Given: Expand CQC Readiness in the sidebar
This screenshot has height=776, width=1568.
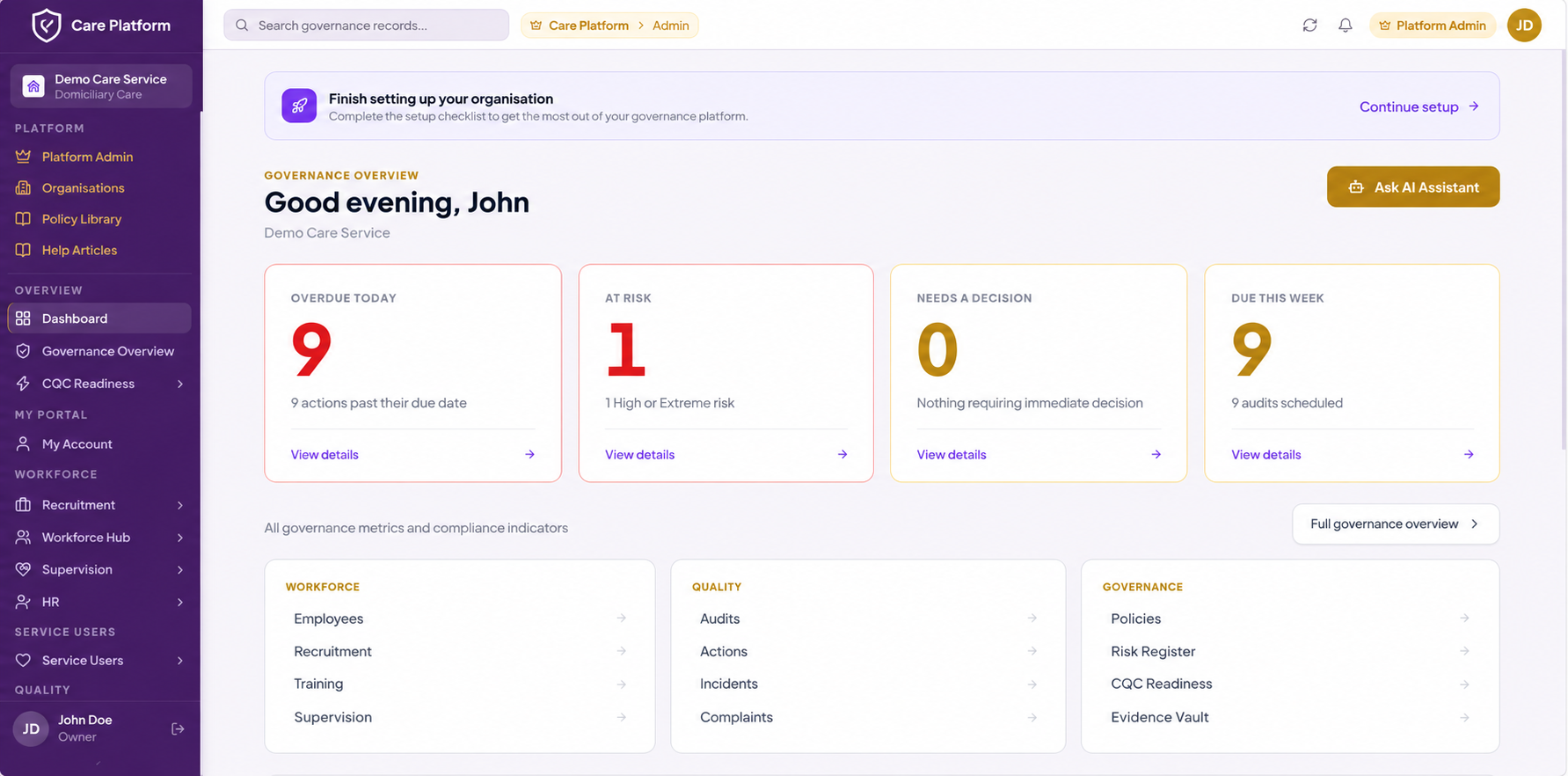Looking at the screenshot, I should click(180, 384).
